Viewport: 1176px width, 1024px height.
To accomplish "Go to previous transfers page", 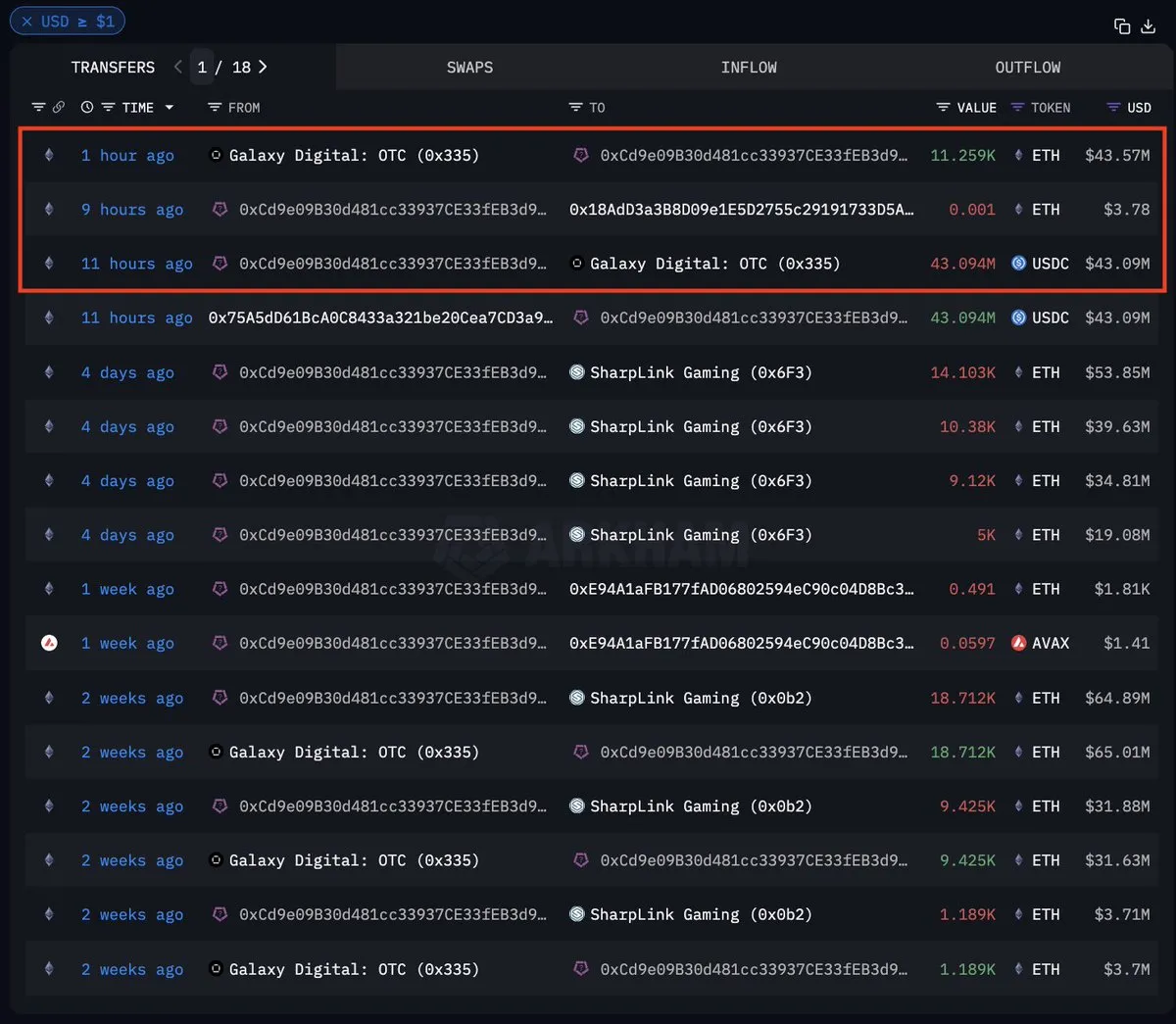I will (x=177, y=67).
